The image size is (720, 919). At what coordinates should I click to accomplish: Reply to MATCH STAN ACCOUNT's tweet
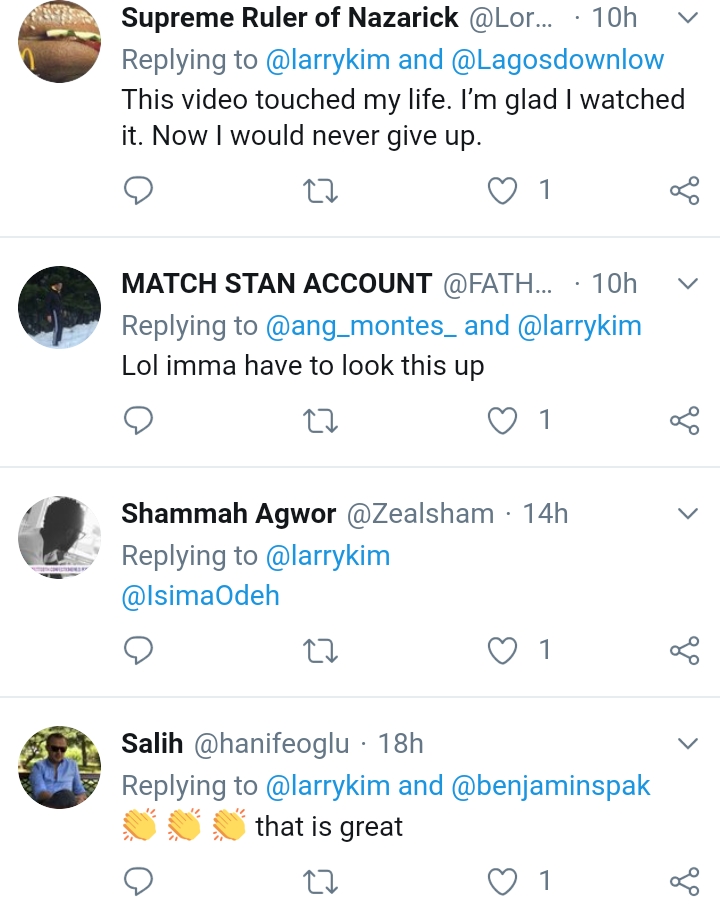138,420
